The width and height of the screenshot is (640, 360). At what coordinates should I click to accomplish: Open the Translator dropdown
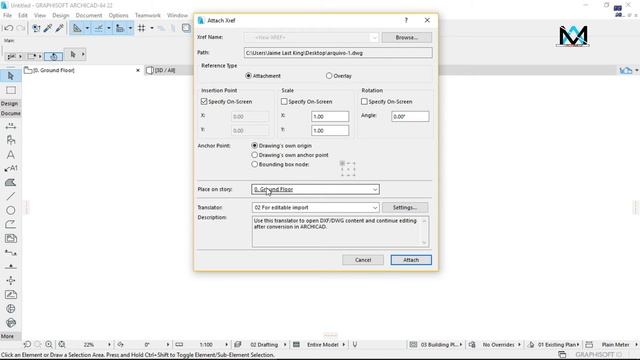coord(315,208)
